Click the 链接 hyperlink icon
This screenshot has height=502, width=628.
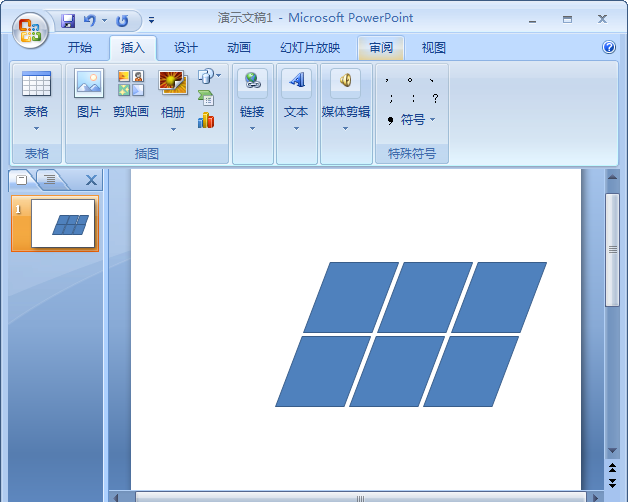click(x=252, y=81)
